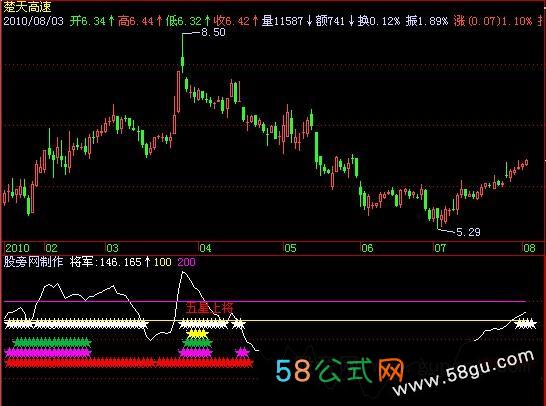Select the date 2010/08/03
This screenshot has height=406, width=546.
(33, 21)
